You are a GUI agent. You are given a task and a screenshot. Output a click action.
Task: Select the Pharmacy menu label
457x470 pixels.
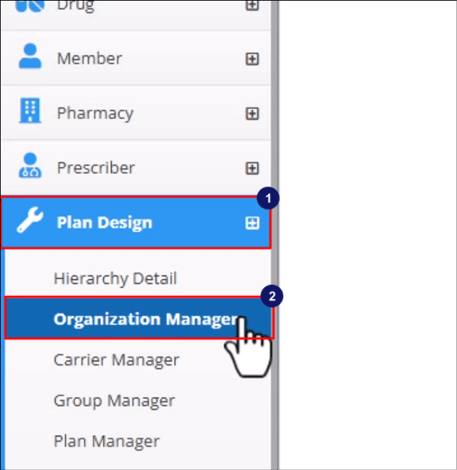click(x=95, y=114)
